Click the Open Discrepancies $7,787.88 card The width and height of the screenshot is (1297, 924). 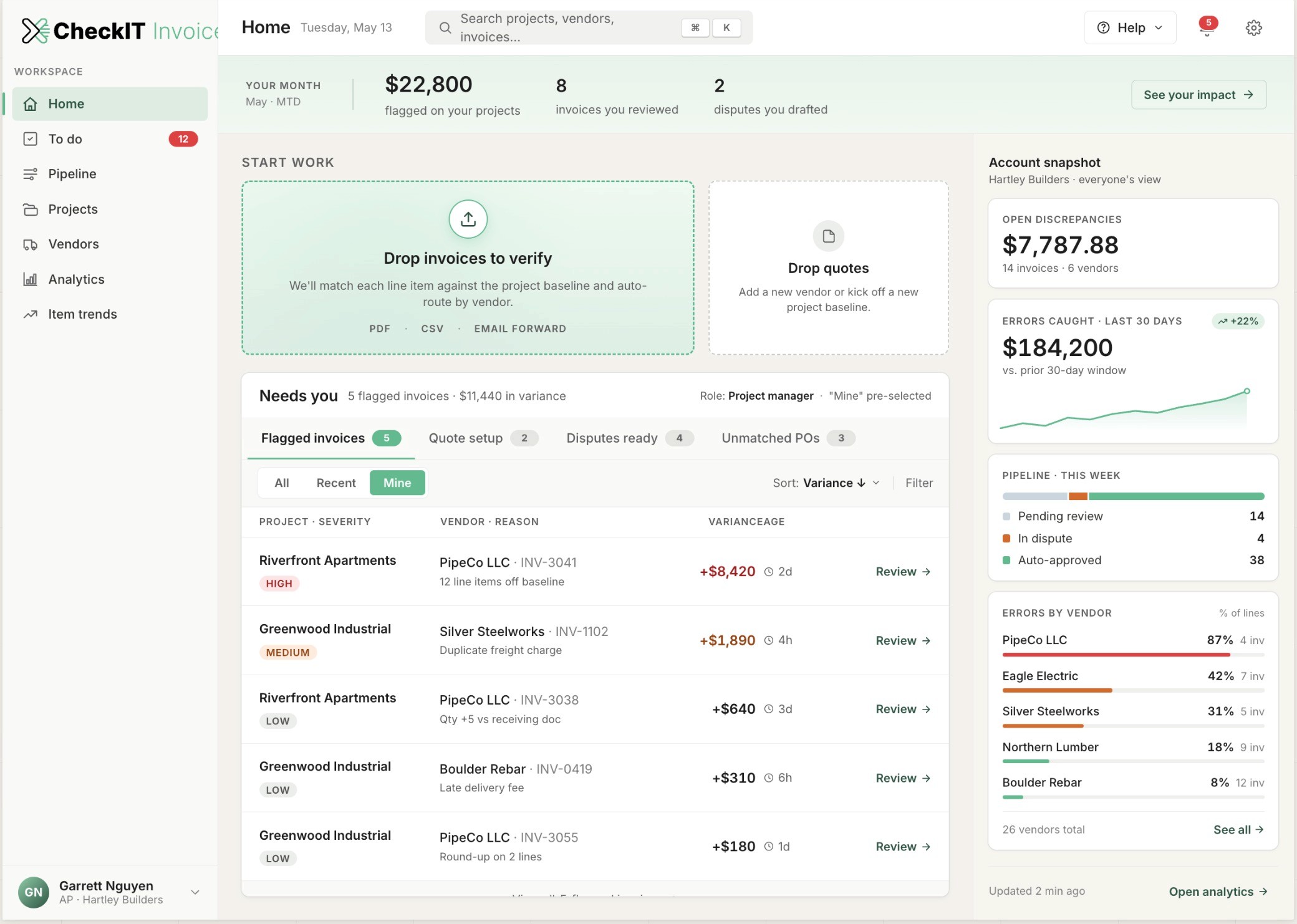(1133, 243)
